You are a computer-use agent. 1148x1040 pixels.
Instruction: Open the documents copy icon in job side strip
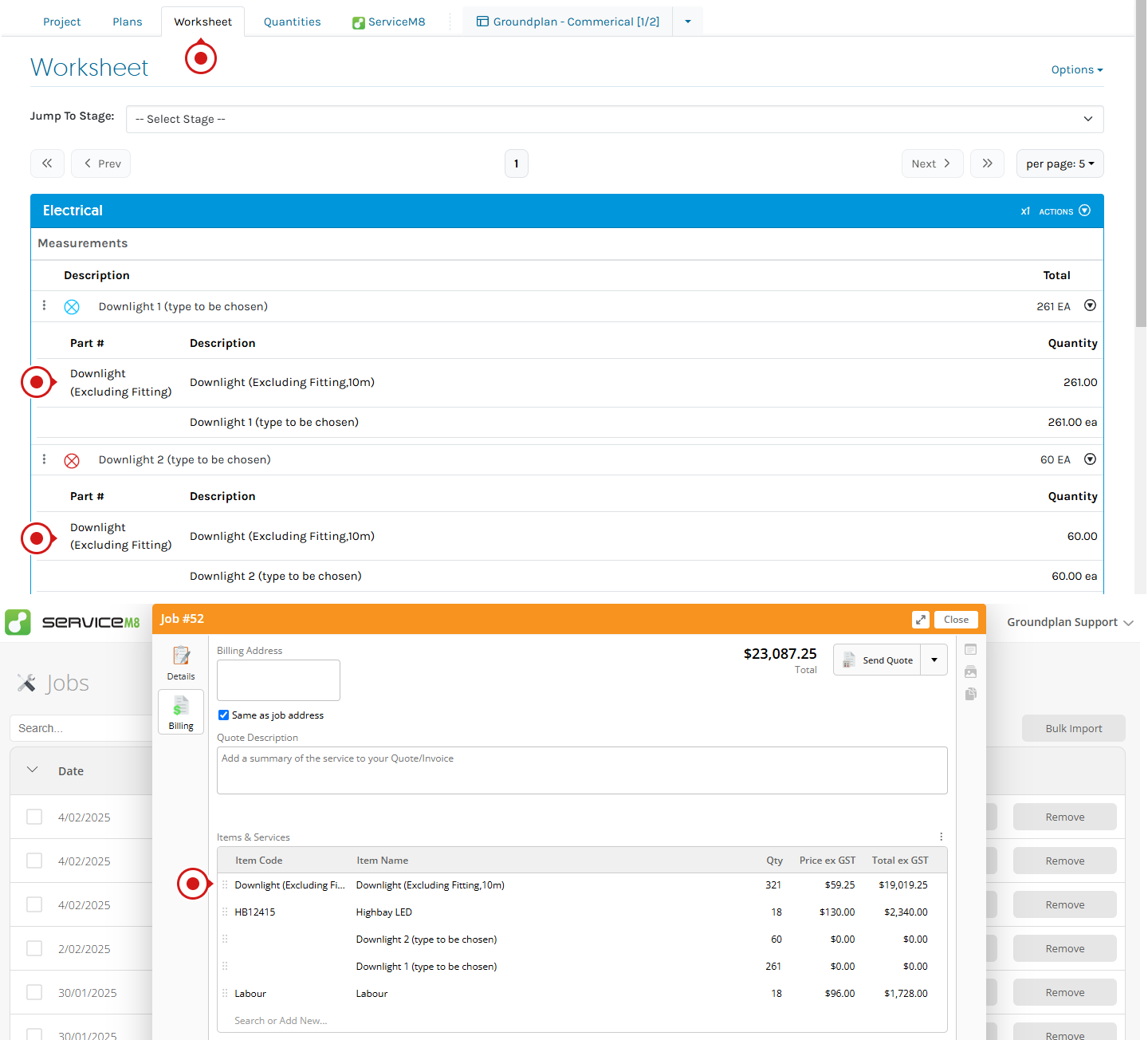pyautogui.click(x=970, y=694)
